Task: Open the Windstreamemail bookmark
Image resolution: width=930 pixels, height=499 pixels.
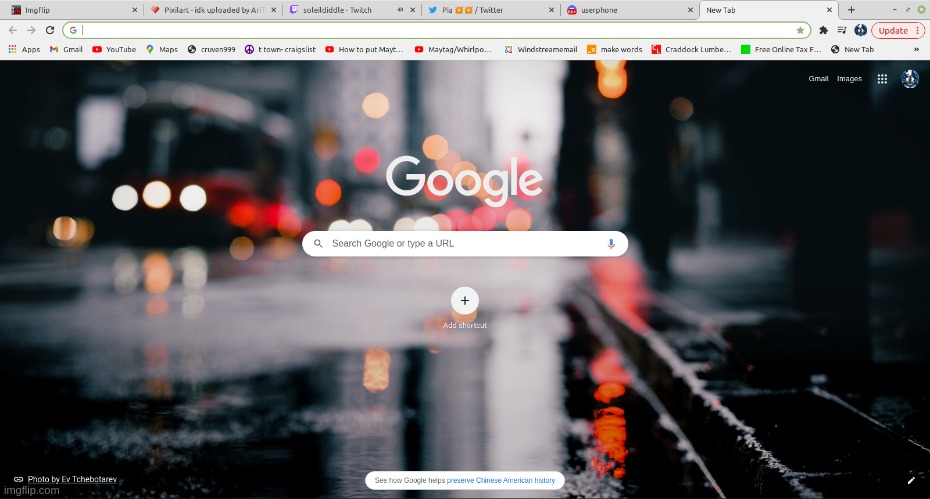Action: click(541, 49)
